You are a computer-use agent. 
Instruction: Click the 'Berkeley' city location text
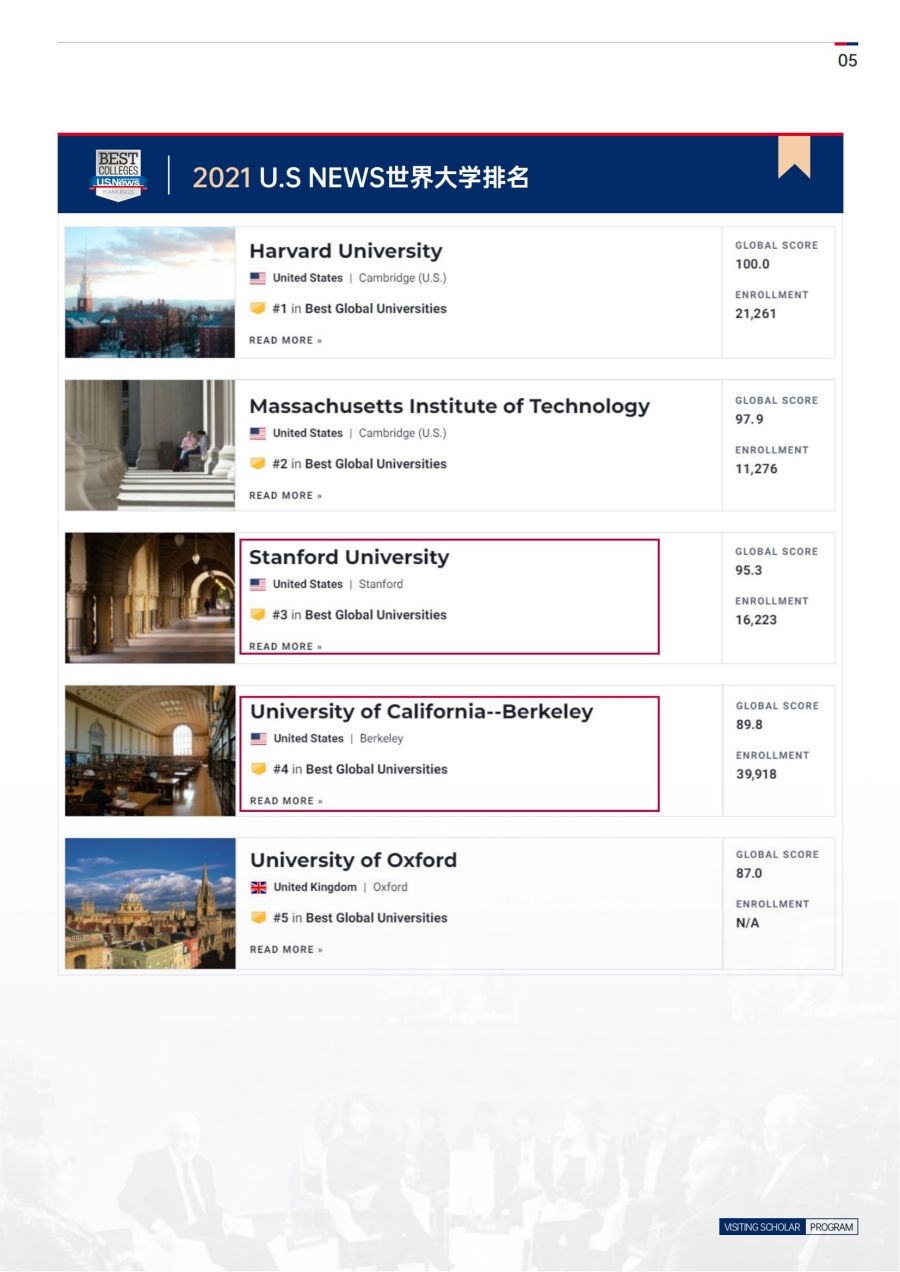[382, 738]
